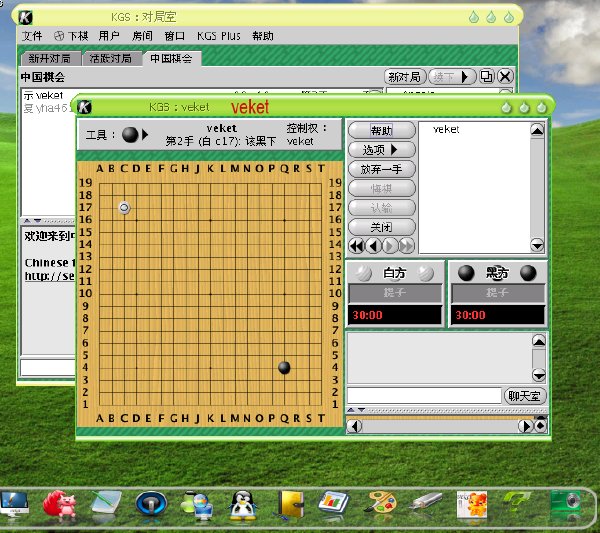This screenshot has width=600, height=533.
Task: Open the 用户 menu
Action: click(x=109, y=36)
